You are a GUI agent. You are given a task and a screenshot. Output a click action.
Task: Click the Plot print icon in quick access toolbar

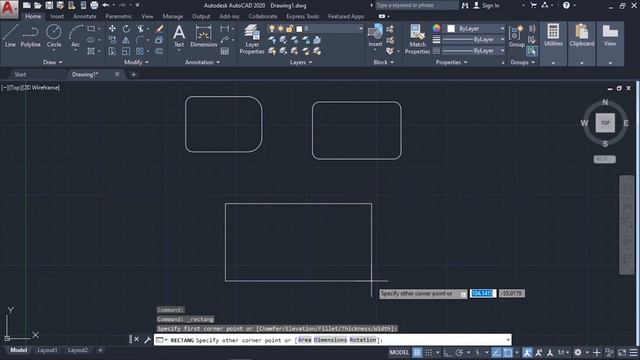coord(94,5)
